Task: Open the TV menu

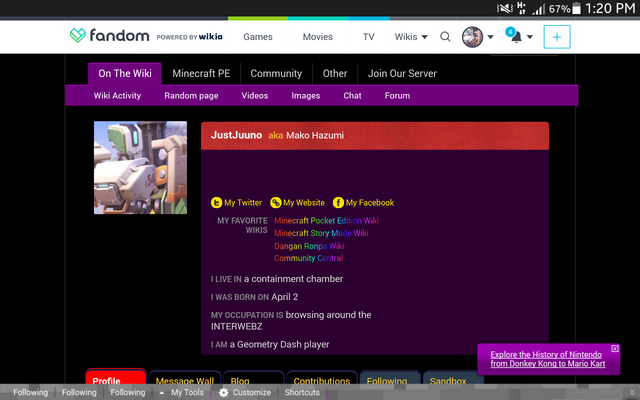Action: (369, 37)
